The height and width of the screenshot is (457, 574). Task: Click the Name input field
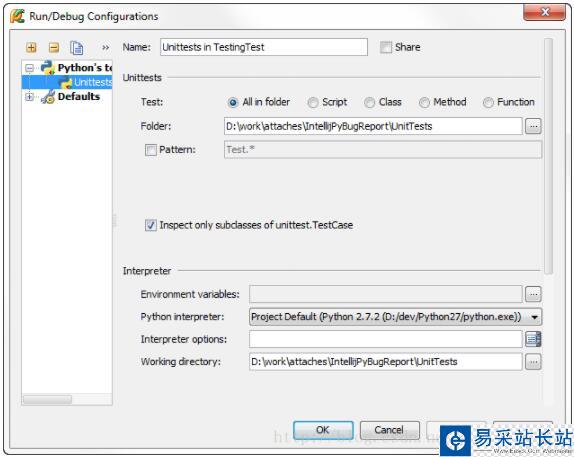(264, 47)
